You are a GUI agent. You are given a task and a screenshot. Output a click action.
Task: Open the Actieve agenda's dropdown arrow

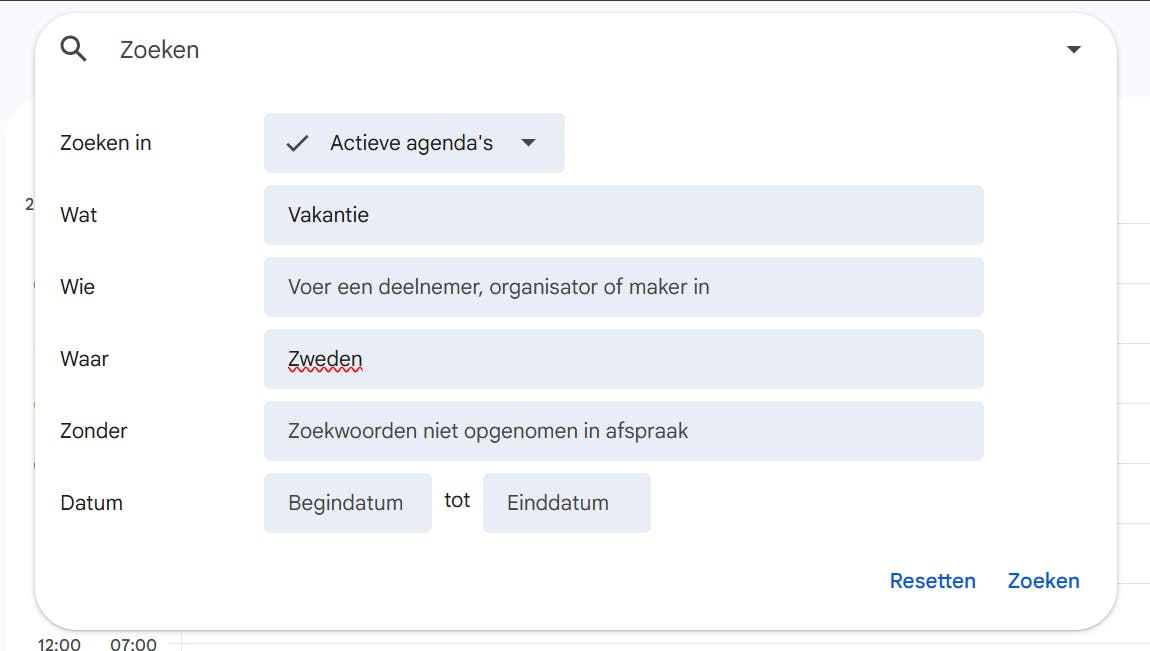coord(529,143)
